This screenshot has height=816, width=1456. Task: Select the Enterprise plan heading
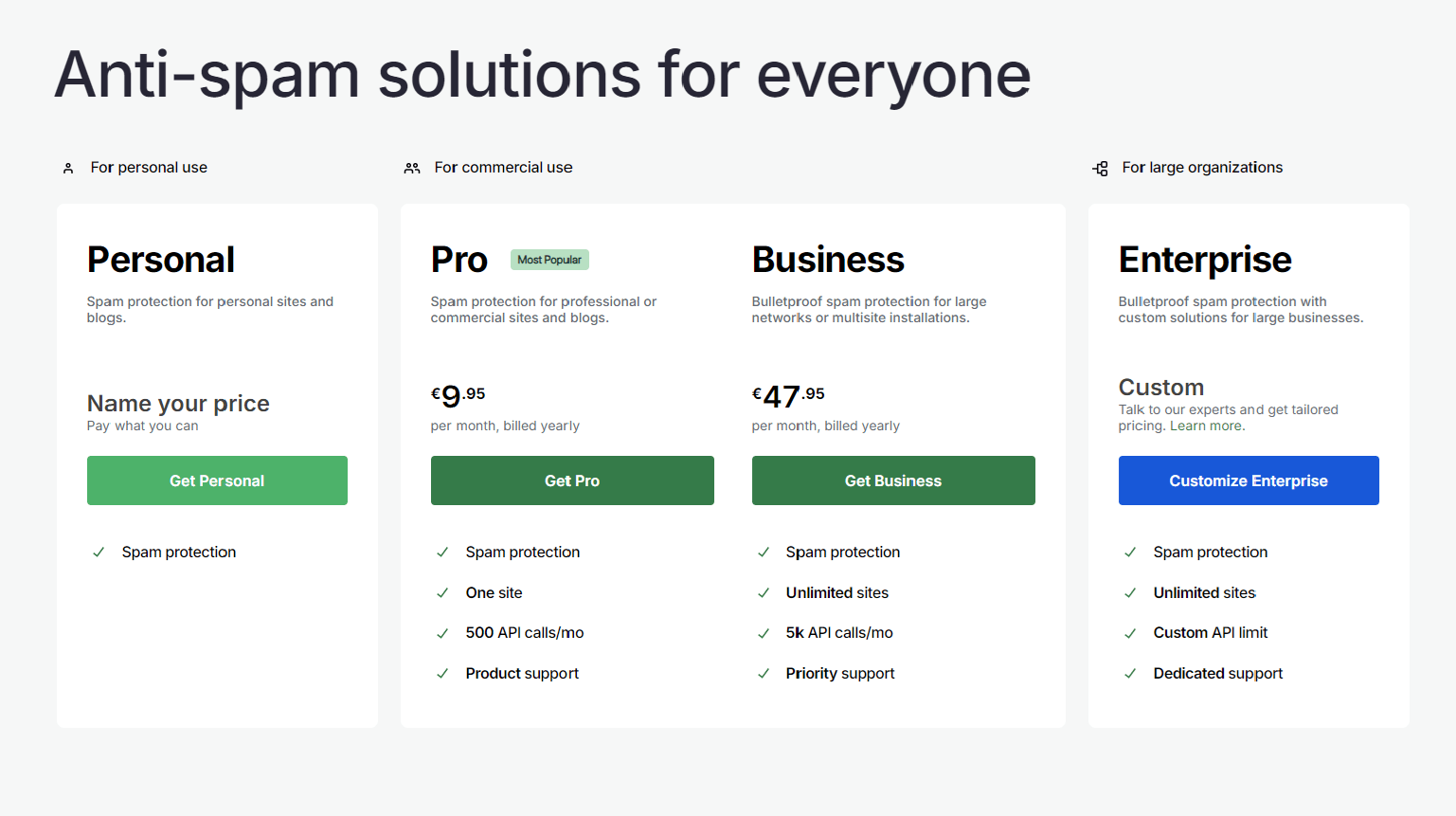(1204, 260)
